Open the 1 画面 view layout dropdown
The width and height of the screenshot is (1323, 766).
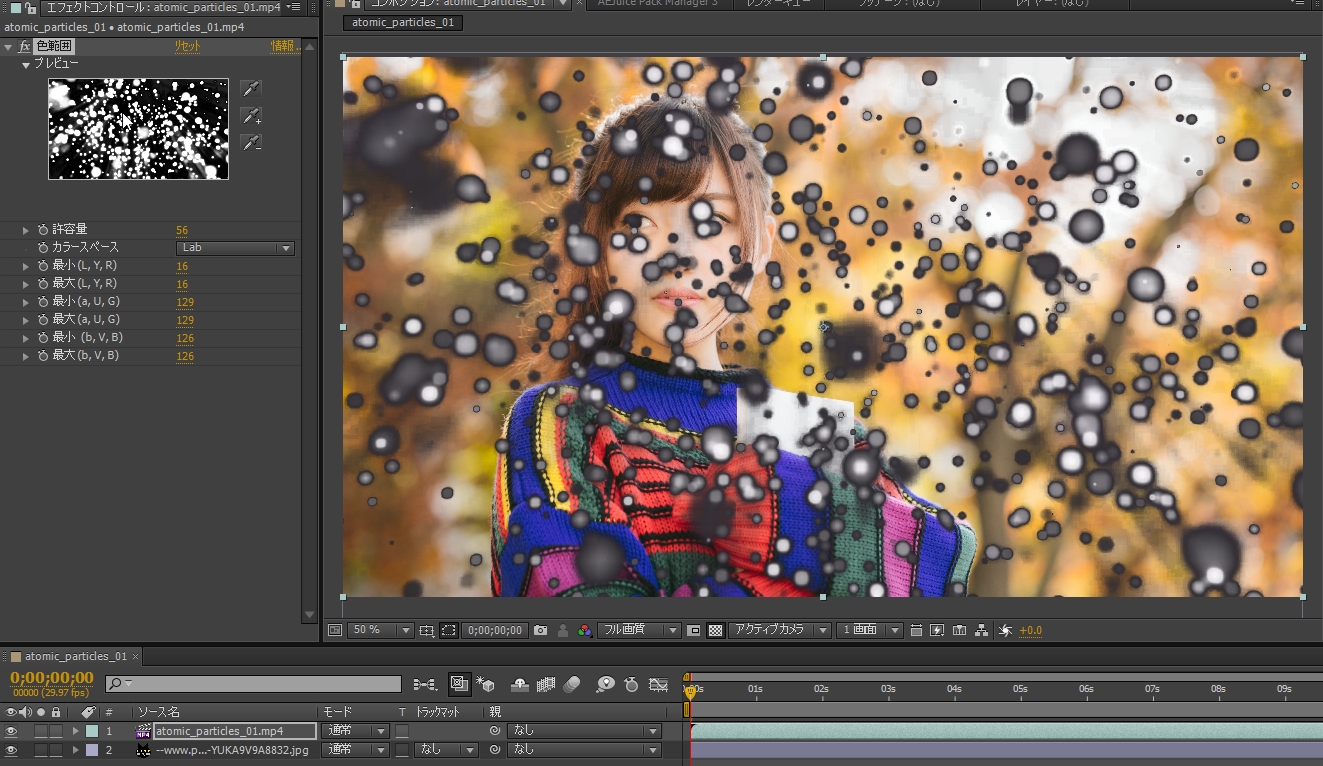click(869, 630)
